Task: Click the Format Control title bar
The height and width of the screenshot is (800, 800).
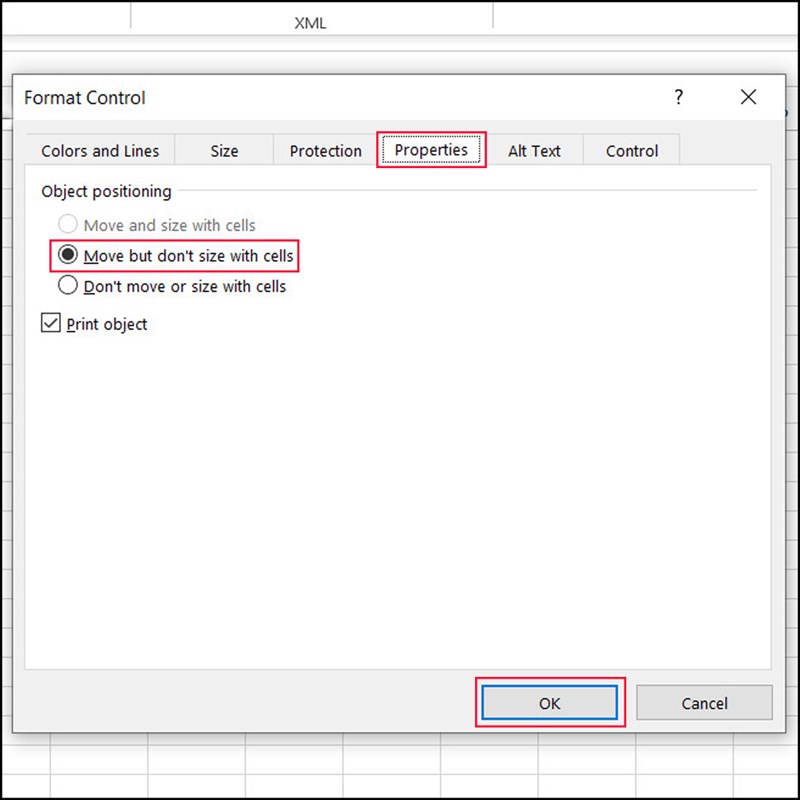Action: click(85, 97)
